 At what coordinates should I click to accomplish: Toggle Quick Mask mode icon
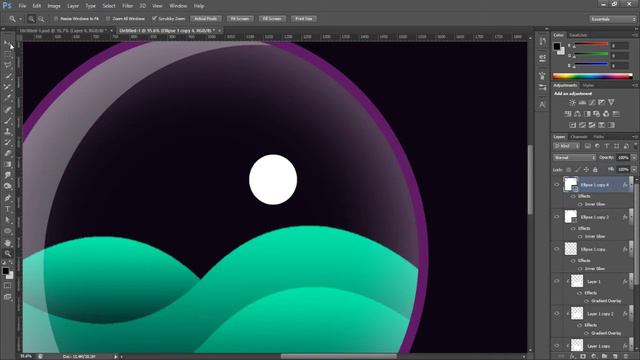tap(8, 286)
